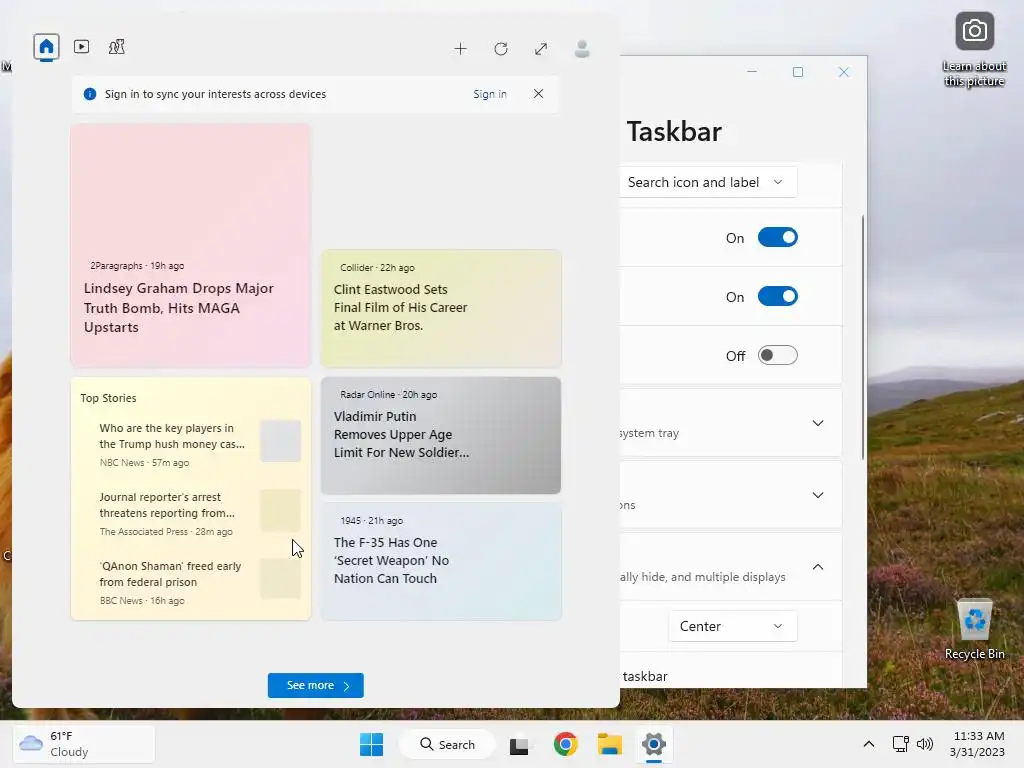
Task: Turn off the first On toggle in Taskbar settings
Action: coord(778,238)
